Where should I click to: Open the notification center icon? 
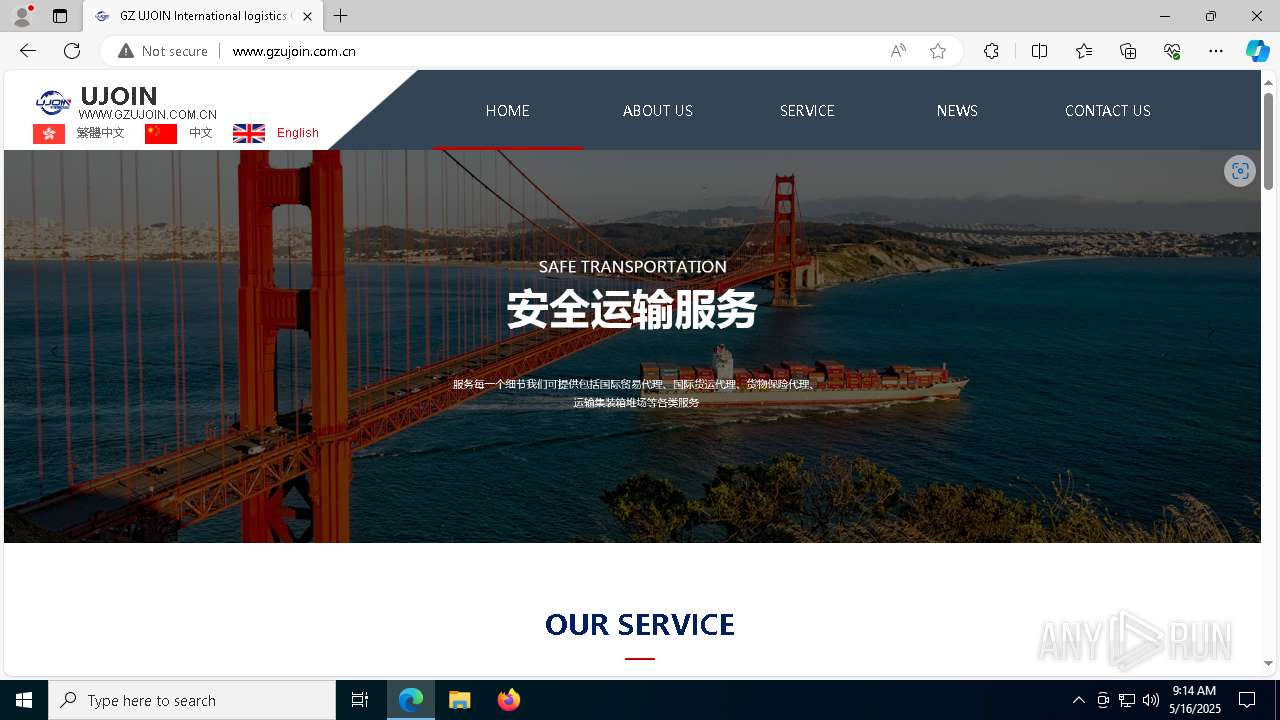(x=1247, y=700)
